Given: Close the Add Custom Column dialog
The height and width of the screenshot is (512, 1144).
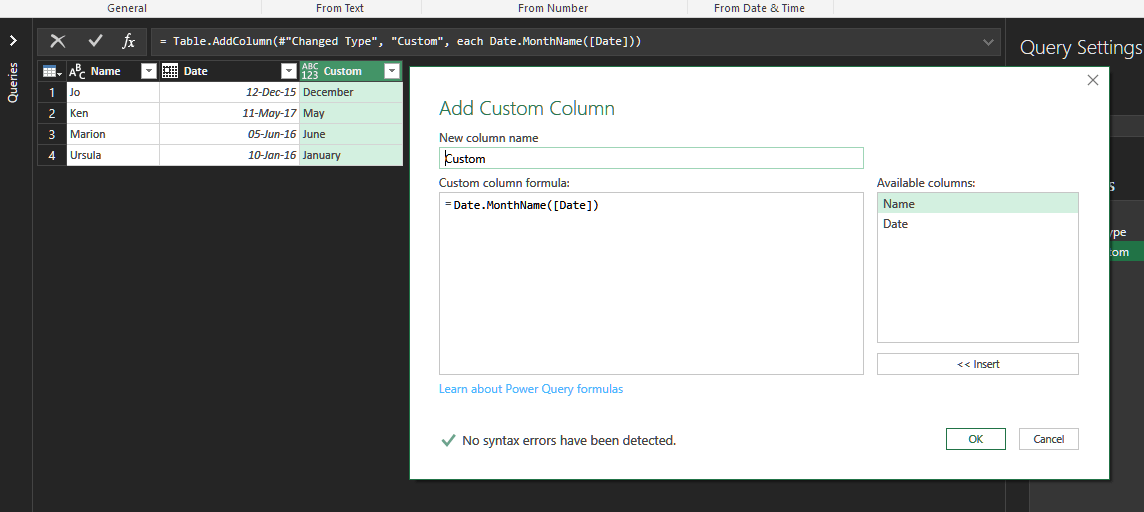Looking at the screenshot, I should pyautogui.click(x=1092, y=80).
